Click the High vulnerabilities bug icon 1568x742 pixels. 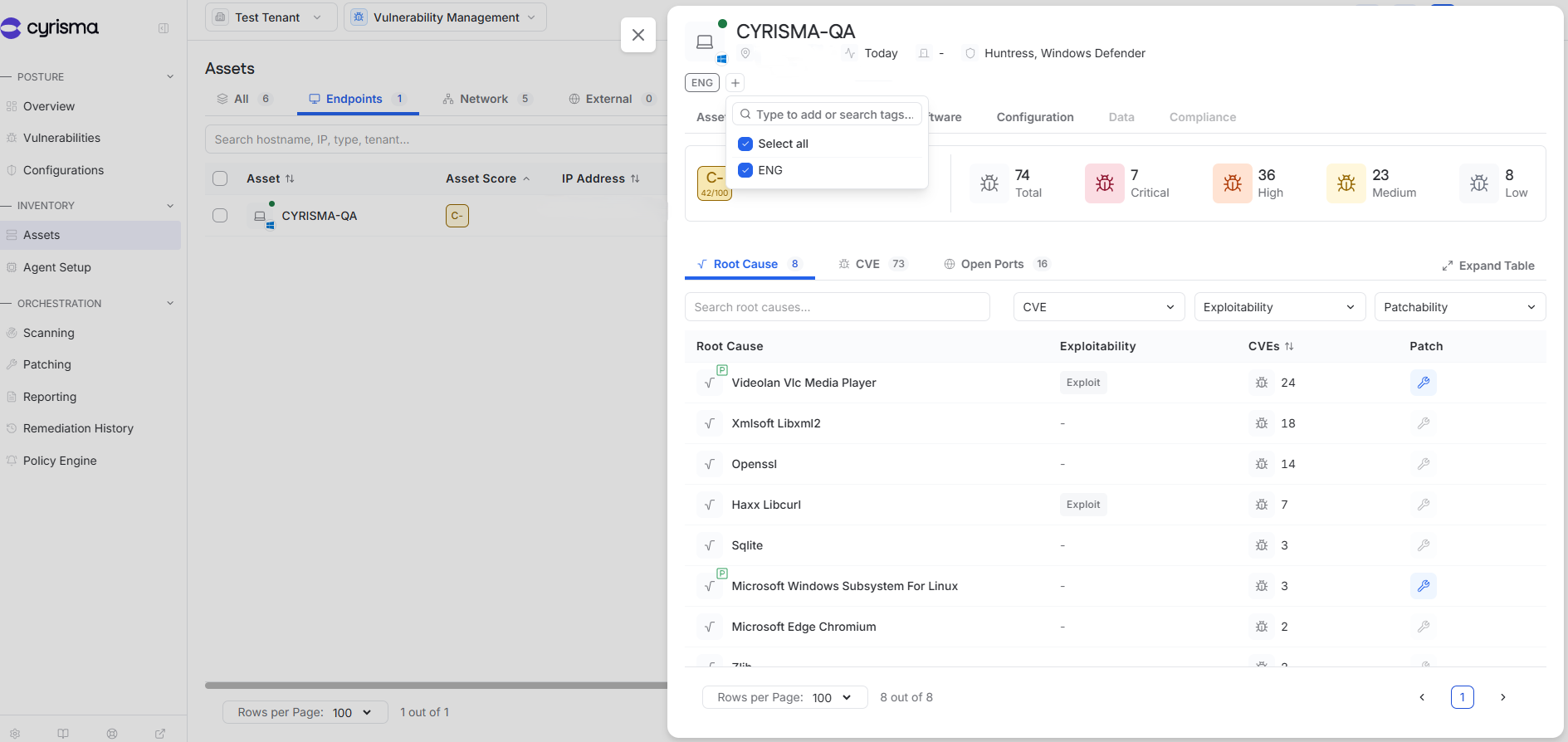coord(1233,183)
